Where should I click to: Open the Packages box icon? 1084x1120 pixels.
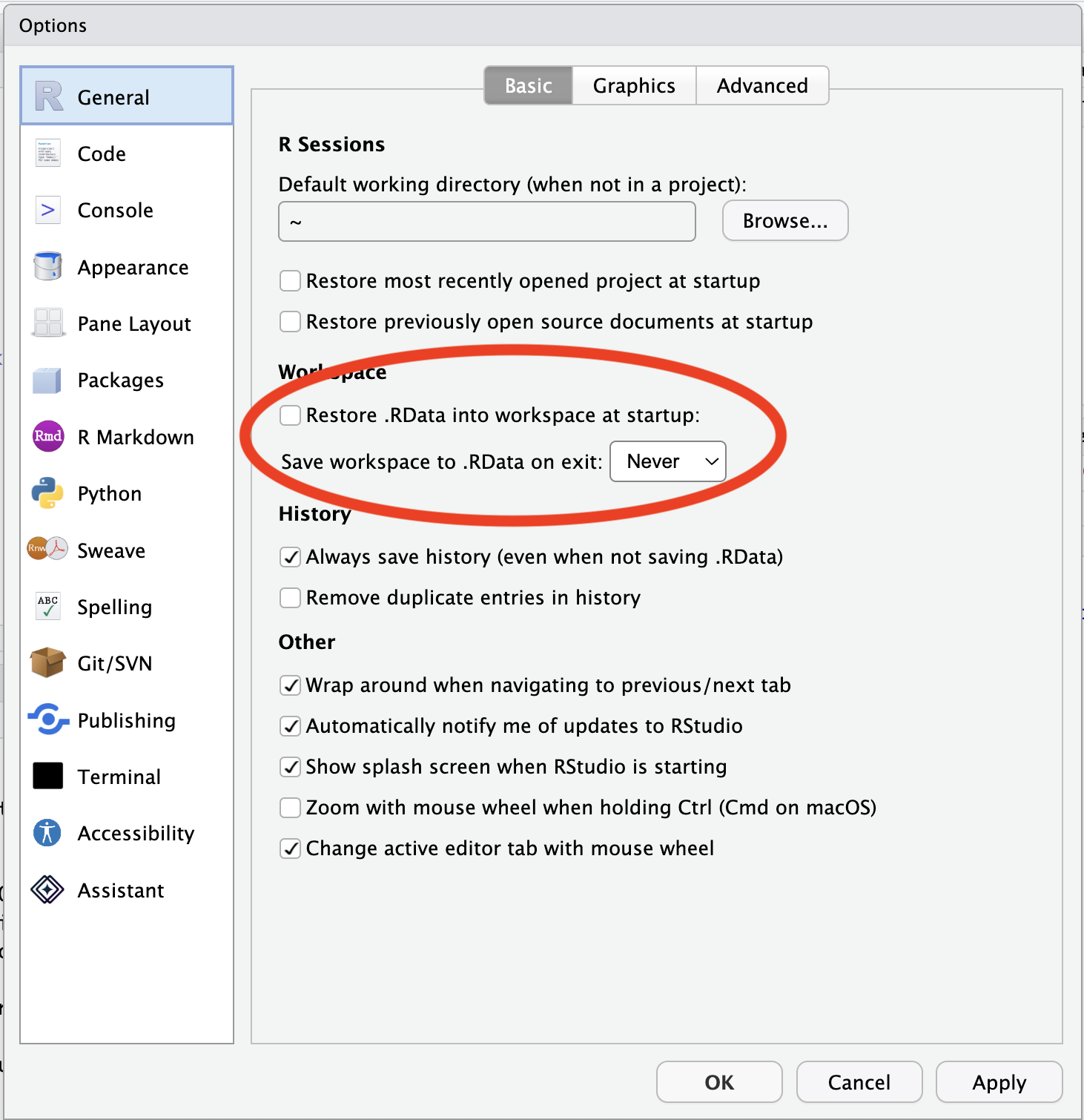click(47, 380)
